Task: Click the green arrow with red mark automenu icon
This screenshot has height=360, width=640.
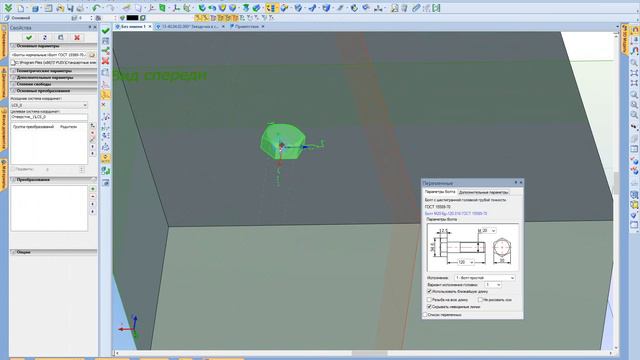Action: tap(105, 51)
